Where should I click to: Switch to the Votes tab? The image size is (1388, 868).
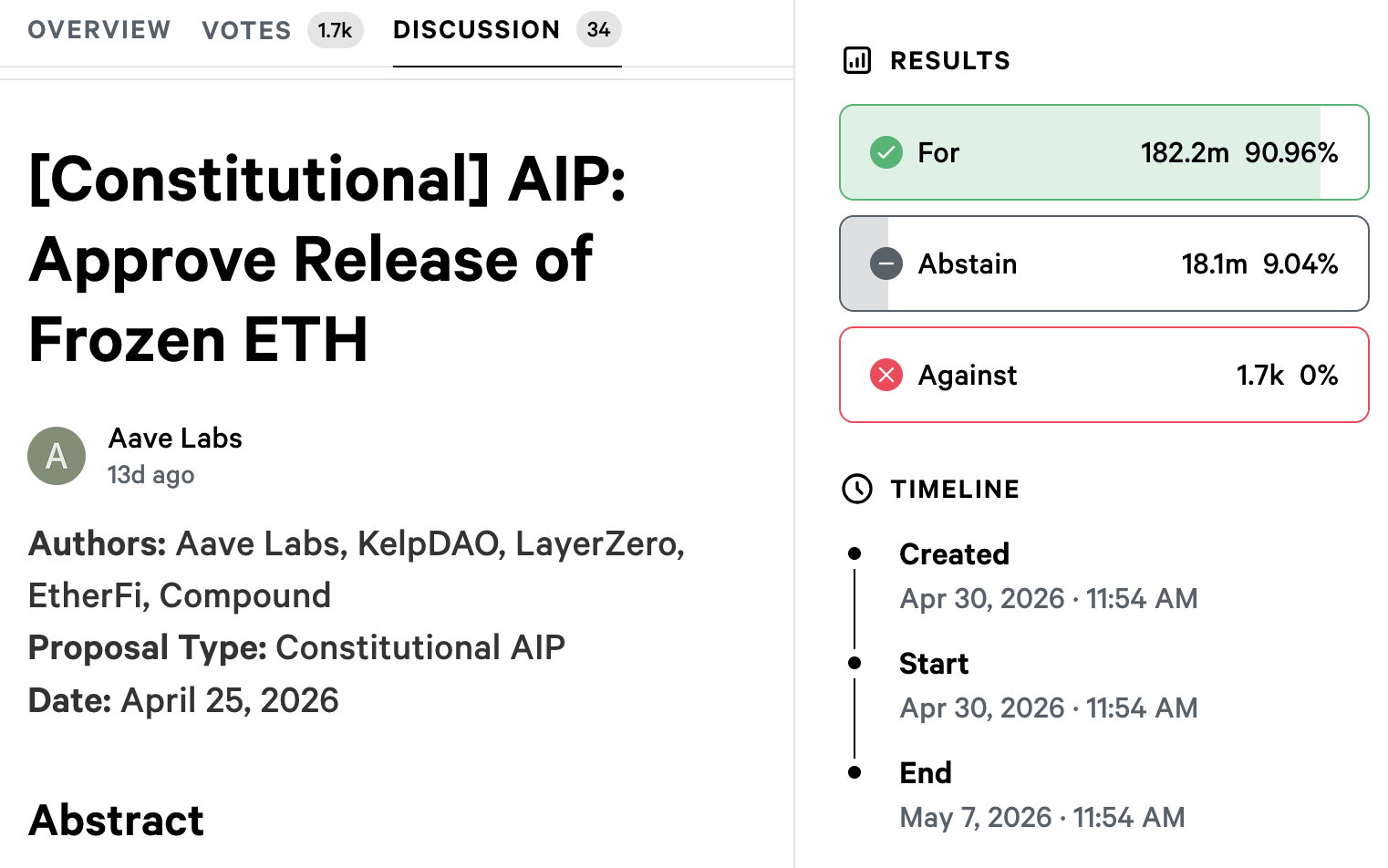click(x=246, y=30)
